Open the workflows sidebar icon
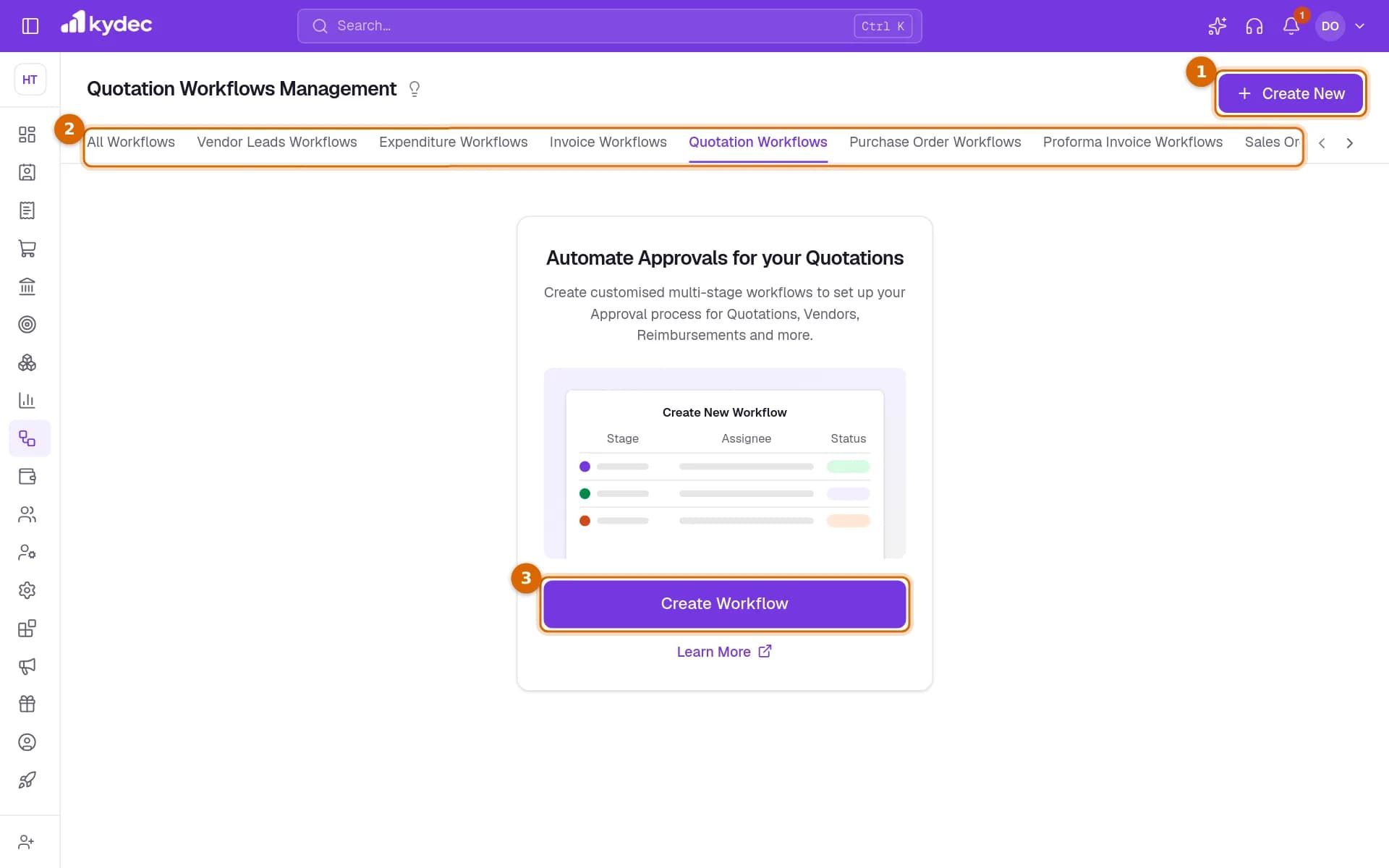This screenshot has width=1389, height=868. coord(30,438)
